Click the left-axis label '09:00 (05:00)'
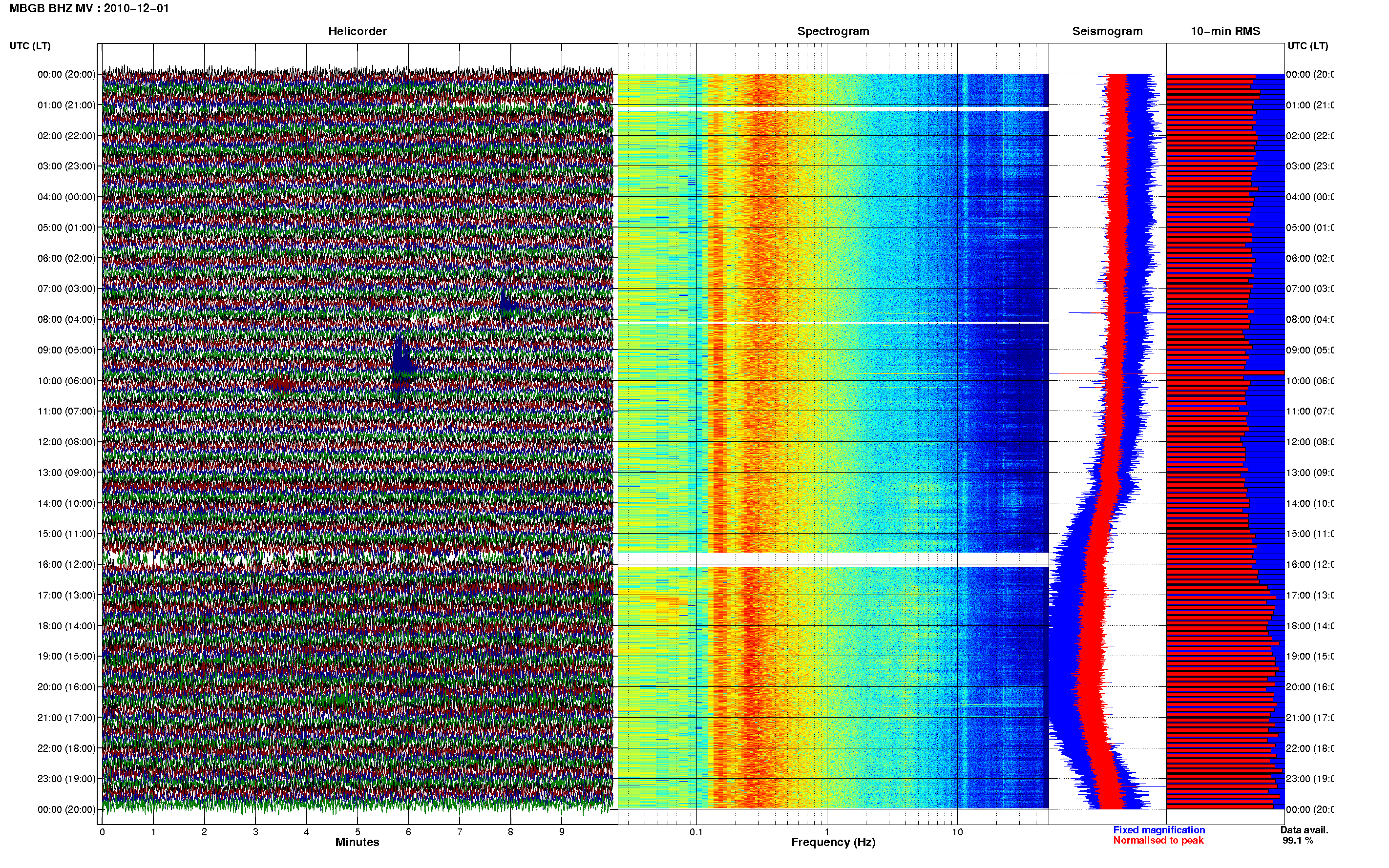1389x868 pixels. coord(66,350)
